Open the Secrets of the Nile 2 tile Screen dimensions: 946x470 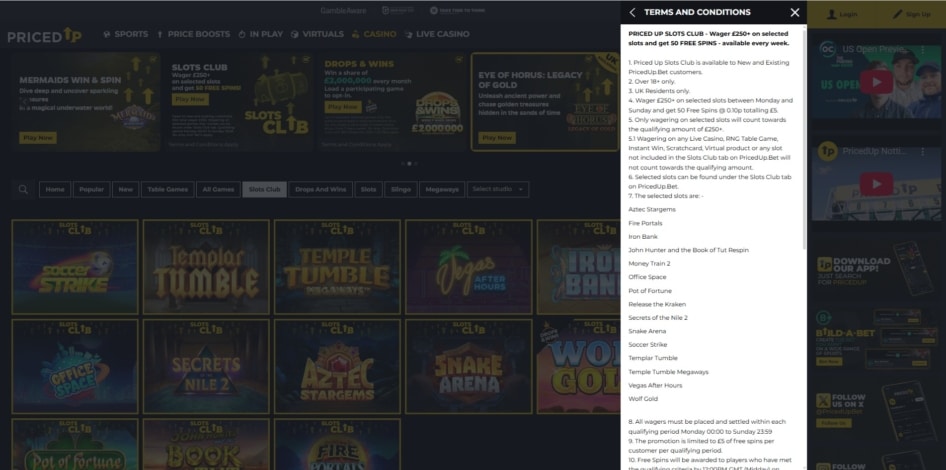click(x=206, y=366)
